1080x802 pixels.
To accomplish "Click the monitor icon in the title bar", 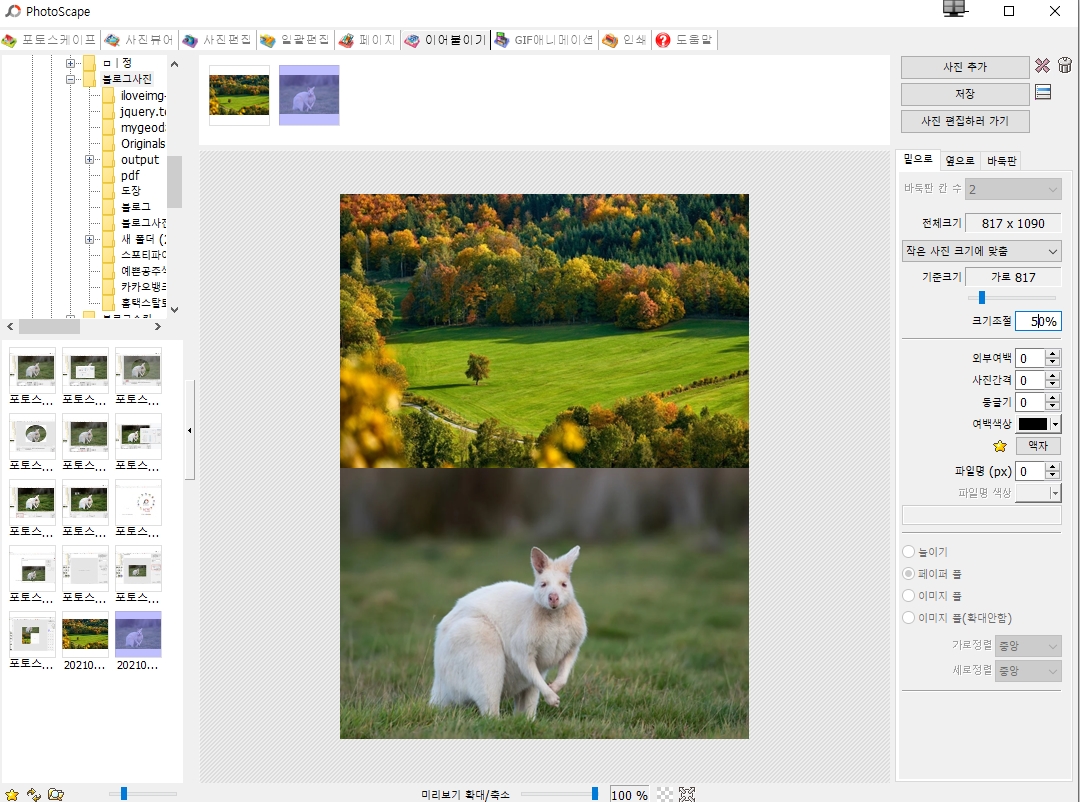I will pos(955,9).
